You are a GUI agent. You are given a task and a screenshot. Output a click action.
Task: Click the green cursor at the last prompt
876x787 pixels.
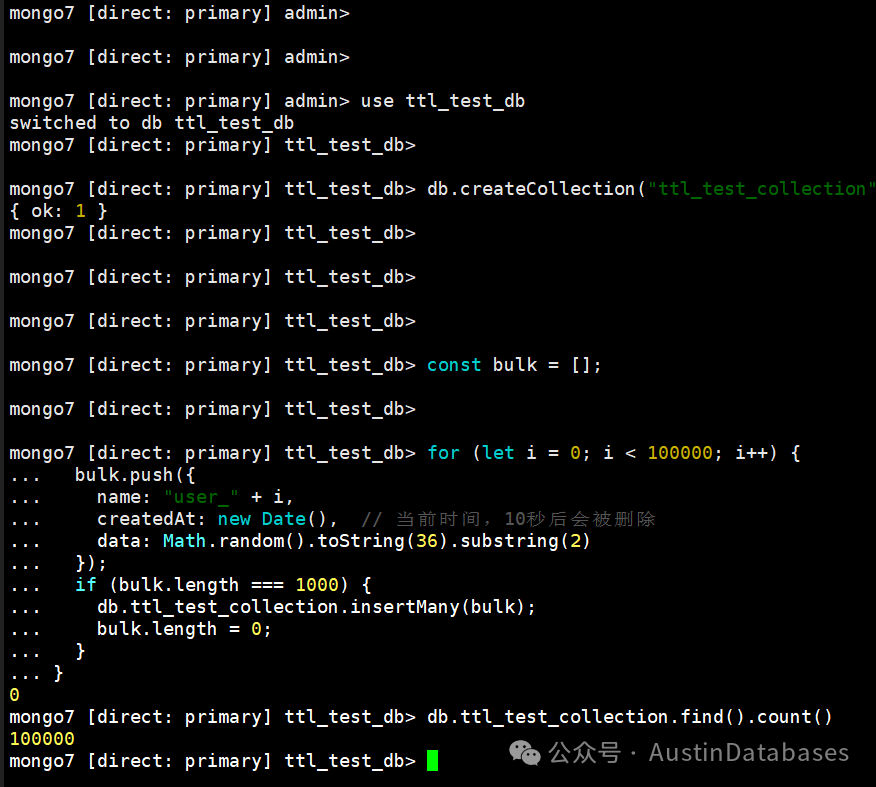click(432, 761)
